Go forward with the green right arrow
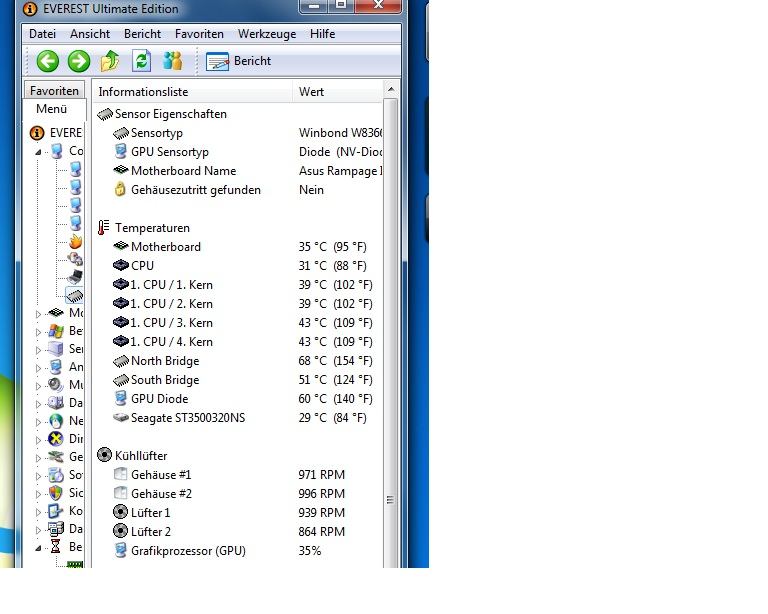This screenshot has height=614, width=768. (x=79, y=61)
